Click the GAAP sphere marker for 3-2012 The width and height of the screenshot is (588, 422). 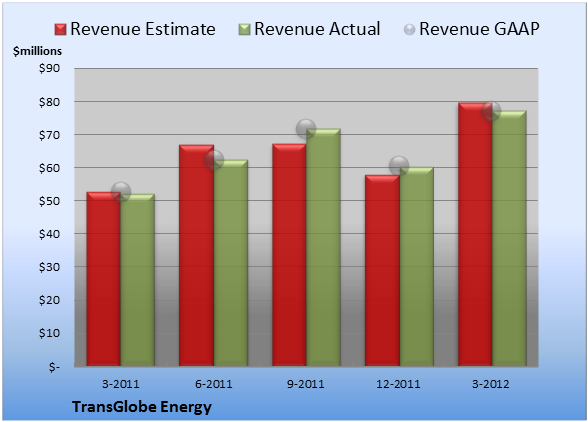tap(491, 111)
